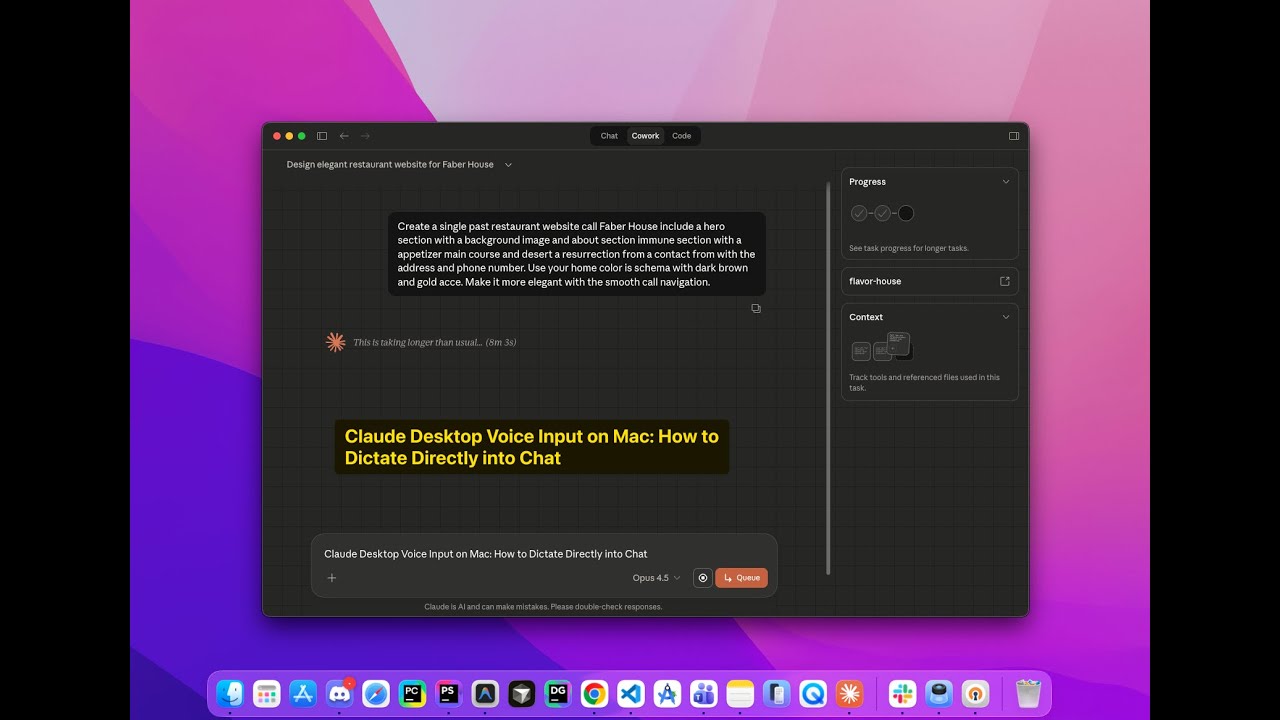Open Google Chrome from the dock

594,693
